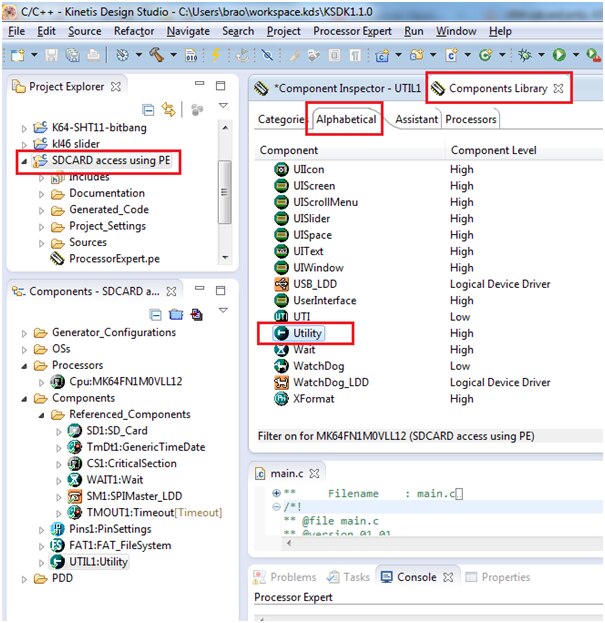Click the XFormat component icon

281,399
